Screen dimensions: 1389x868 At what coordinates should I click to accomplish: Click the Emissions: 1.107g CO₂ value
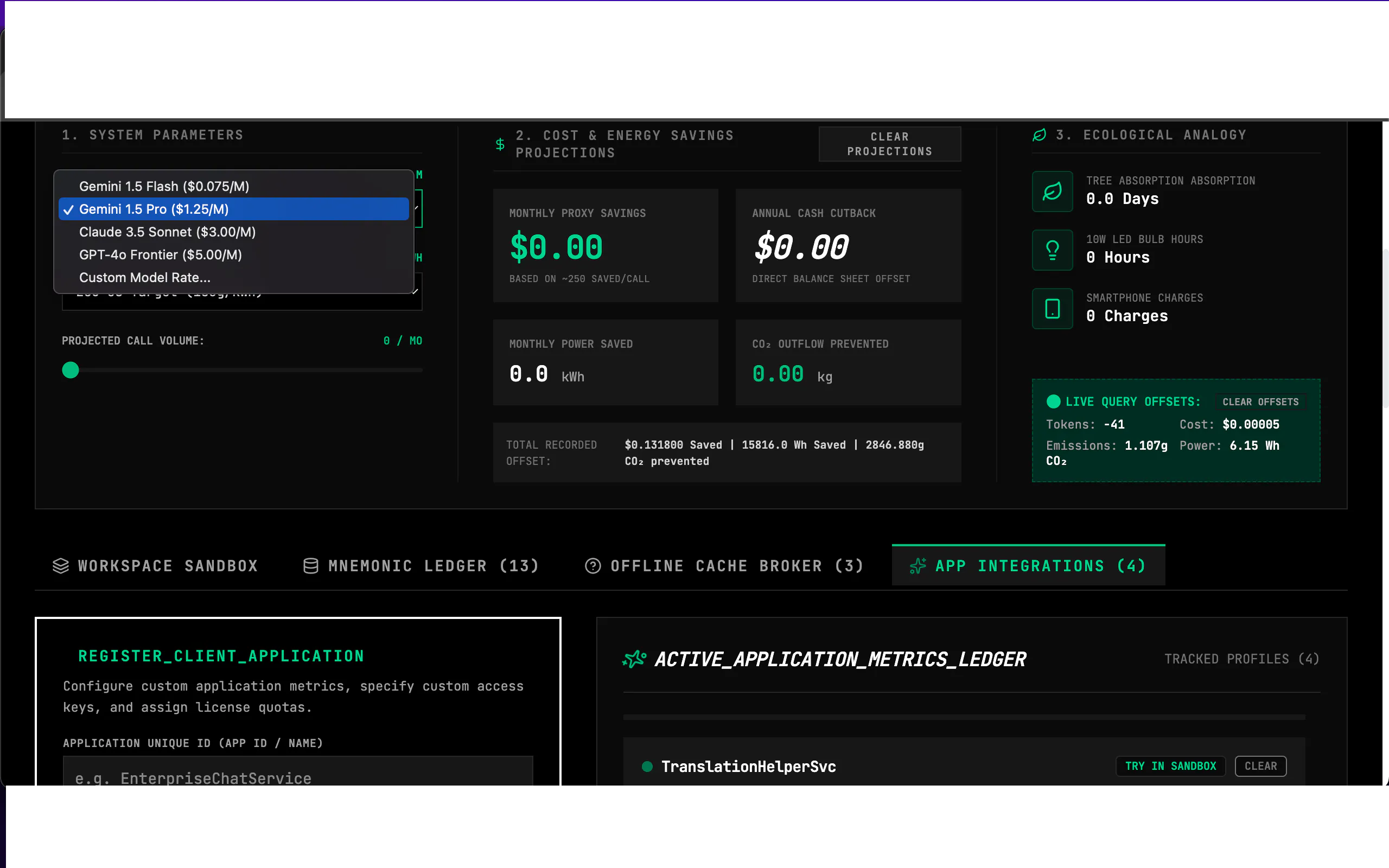(x=1106, y=453)
